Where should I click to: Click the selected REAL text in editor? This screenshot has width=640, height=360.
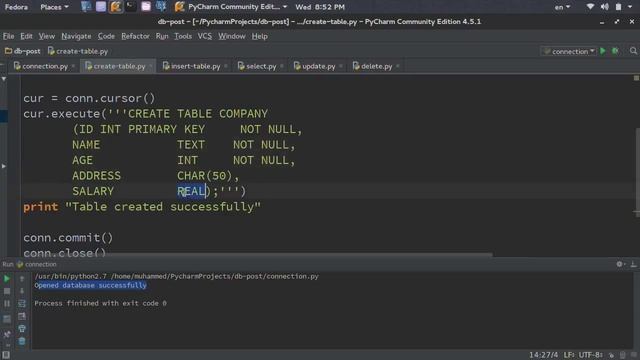(x=191, y=191)
